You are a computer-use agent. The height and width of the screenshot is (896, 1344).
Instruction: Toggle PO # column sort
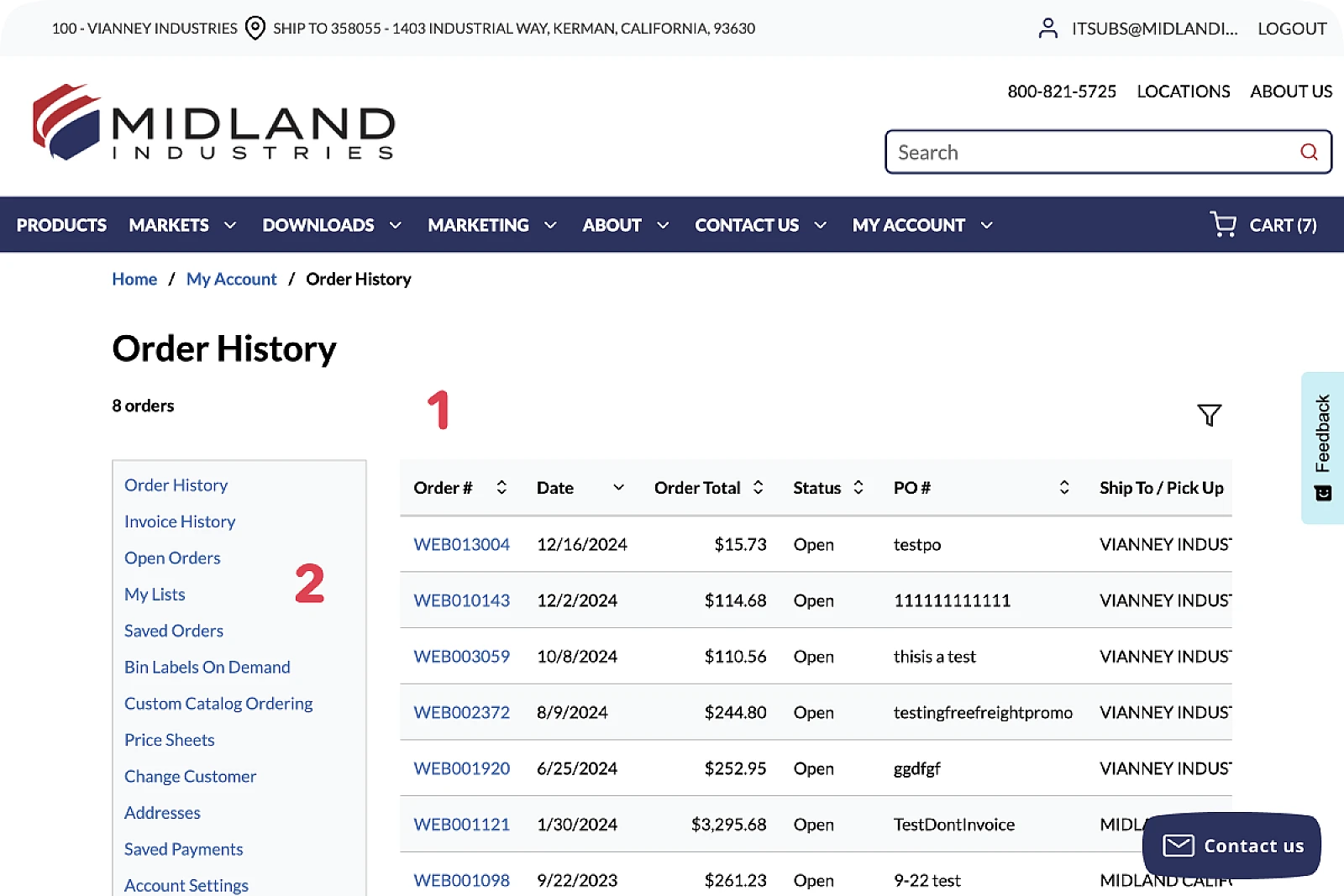point(1063,488)
